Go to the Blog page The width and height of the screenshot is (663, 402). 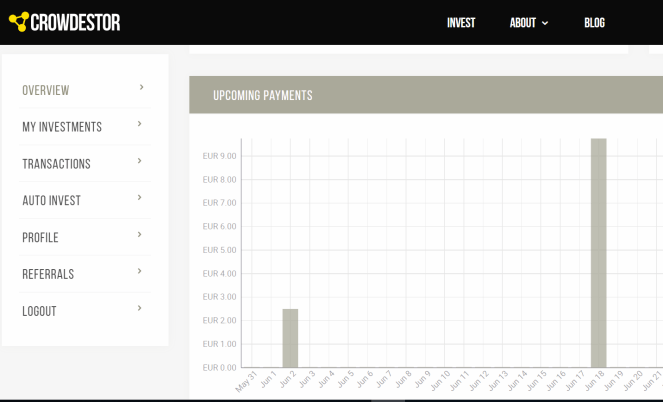point(594,23)
